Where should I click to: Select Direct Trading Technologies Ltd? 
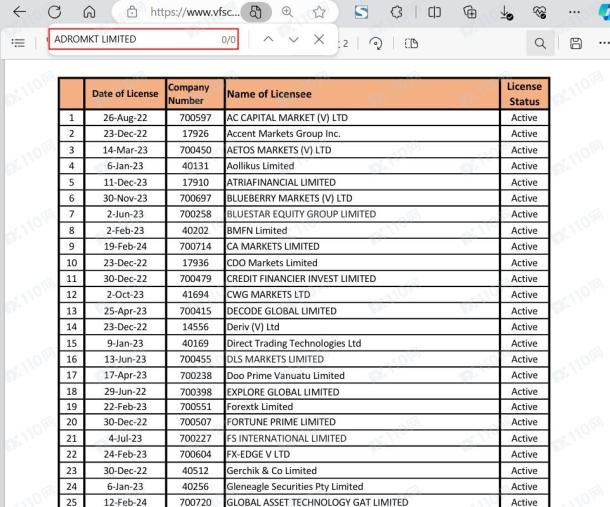click(294, 343)
